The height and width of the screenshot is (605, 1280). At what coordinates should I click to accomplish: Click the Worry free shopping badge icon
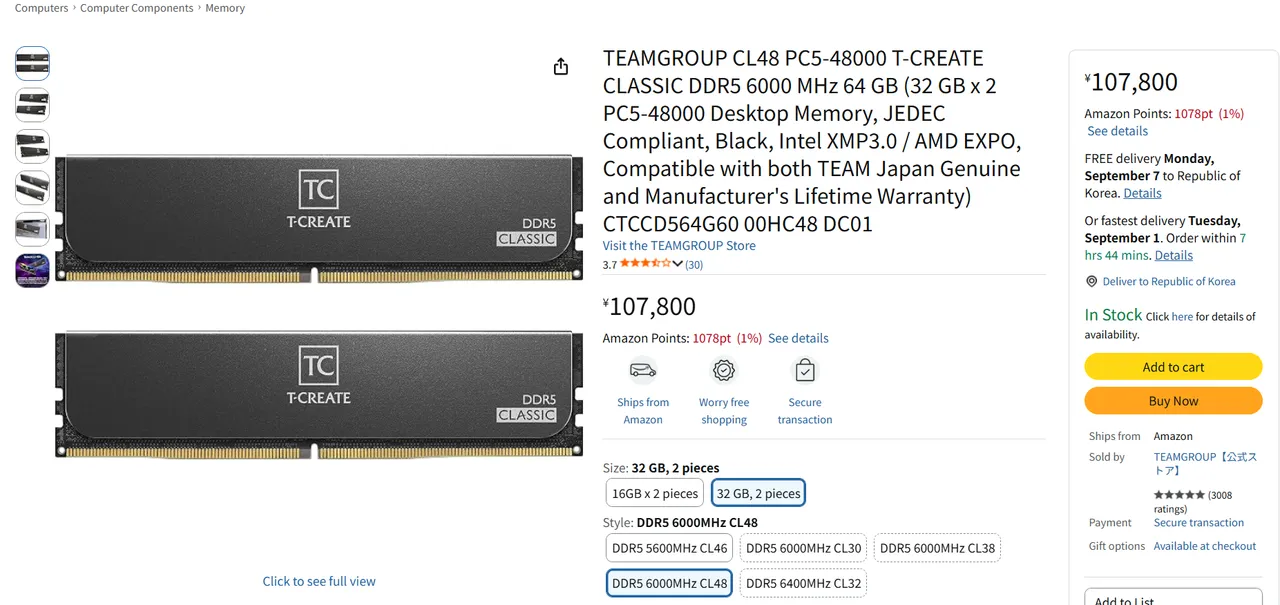pyautogui.click(x=724, y=371)
